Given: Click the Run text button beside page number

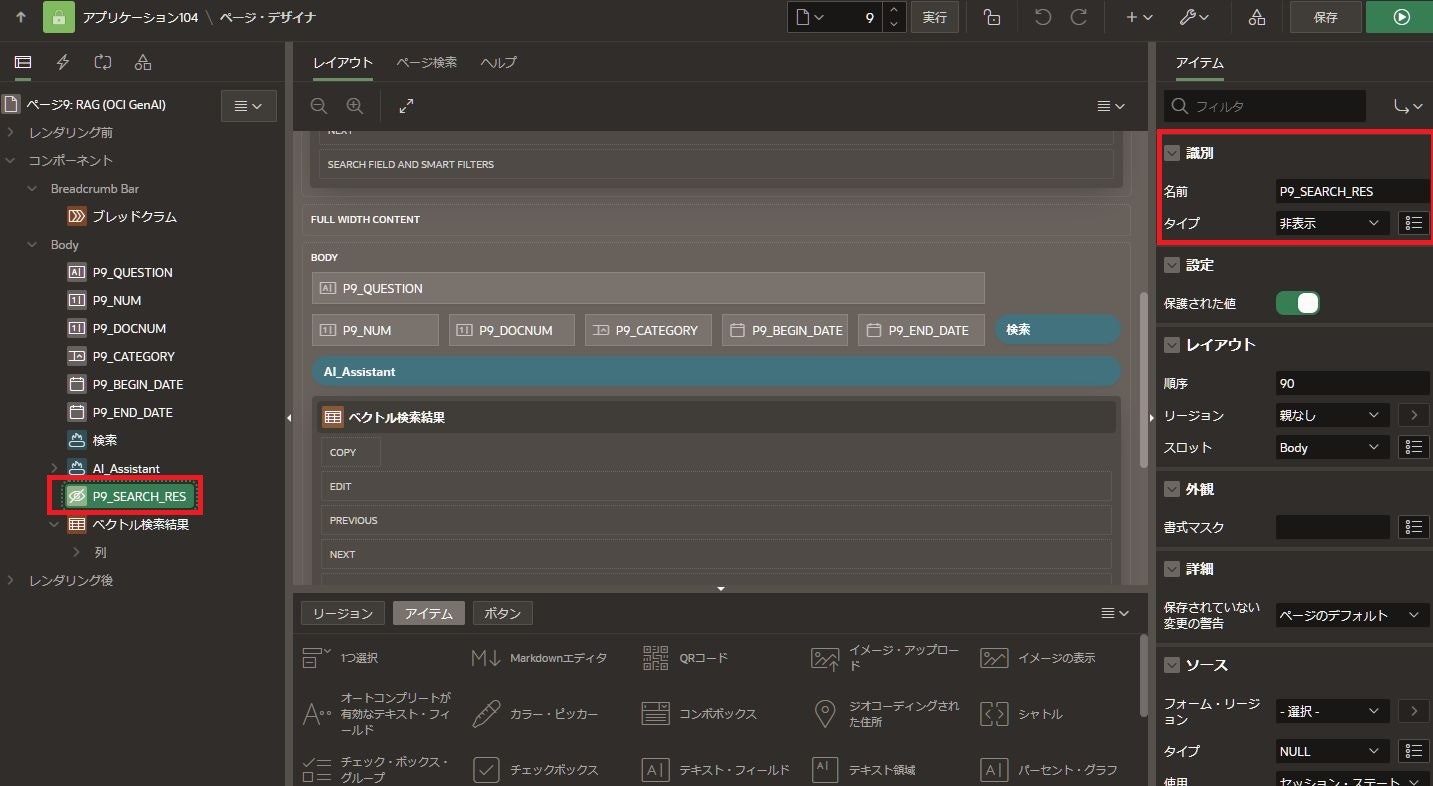Looking at the screenshot, I should pos(934,17).
